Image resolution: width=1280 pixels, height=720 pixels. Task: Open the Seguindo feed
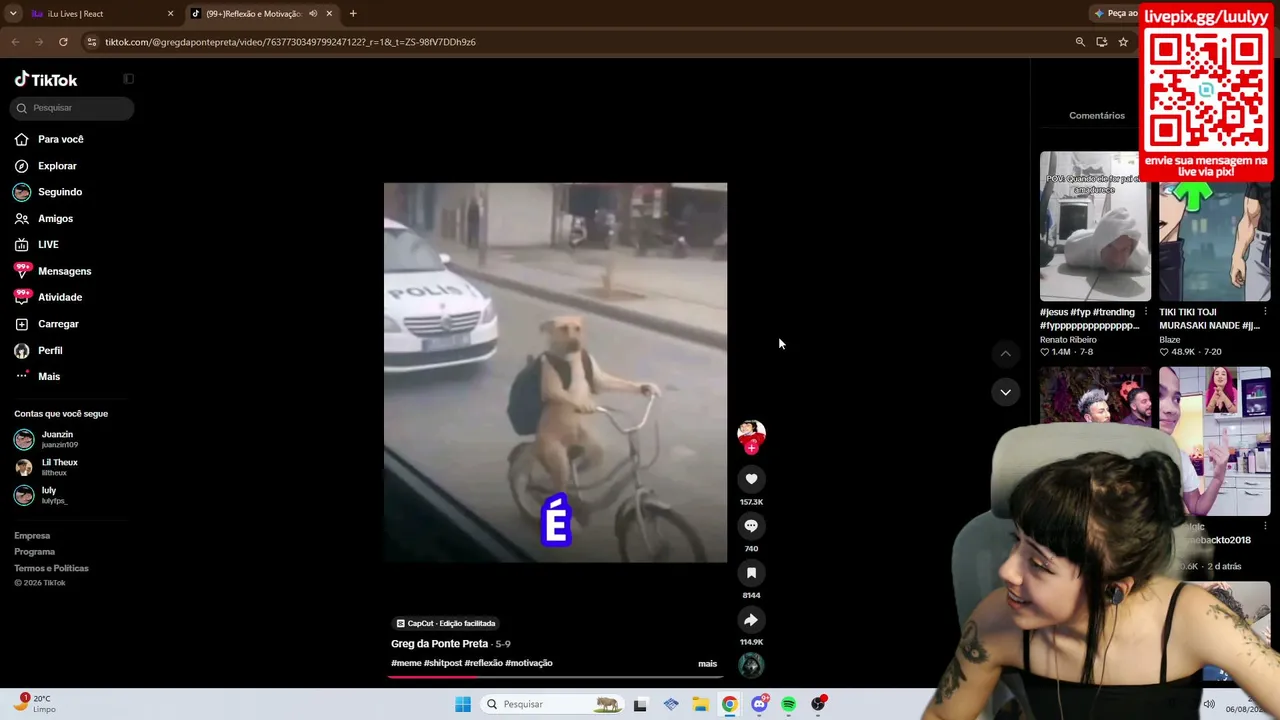pos(48,192)
